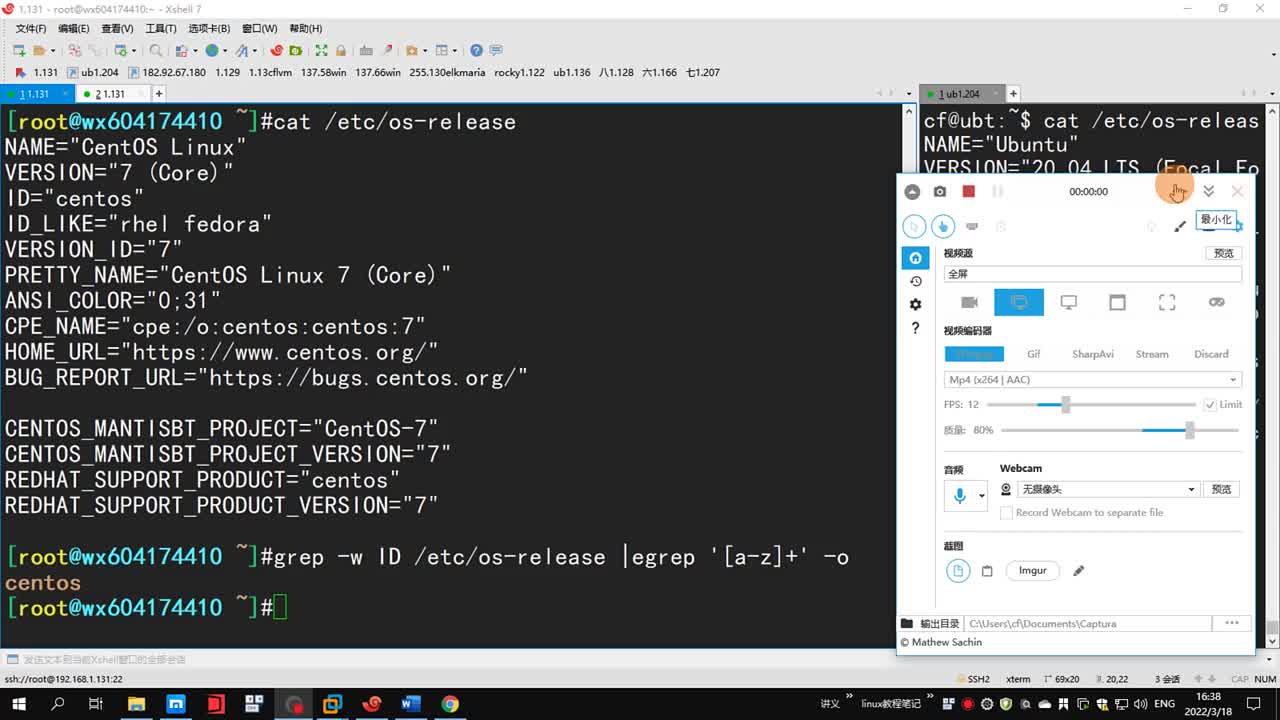
Task: Click the output folder path field
Action: (x=1088, y=623)
